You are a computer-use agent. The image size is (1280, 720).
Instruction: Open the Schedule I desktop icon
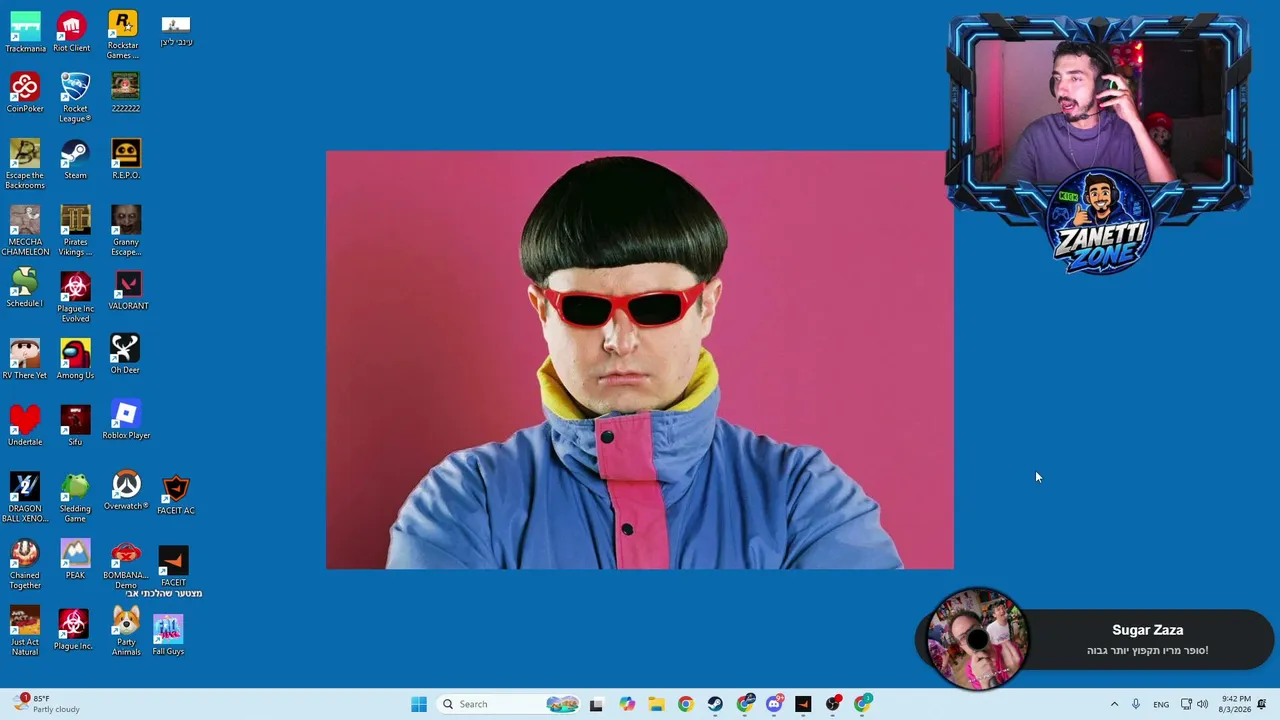[x=25, y=289]
